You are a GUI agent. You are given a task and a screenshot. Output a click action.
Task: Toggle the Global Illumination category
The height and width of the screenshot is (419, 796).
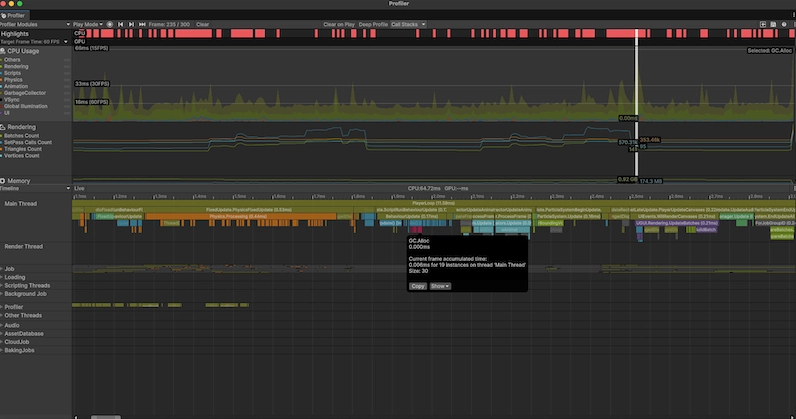pyautogui.click(x=2, y=106)
